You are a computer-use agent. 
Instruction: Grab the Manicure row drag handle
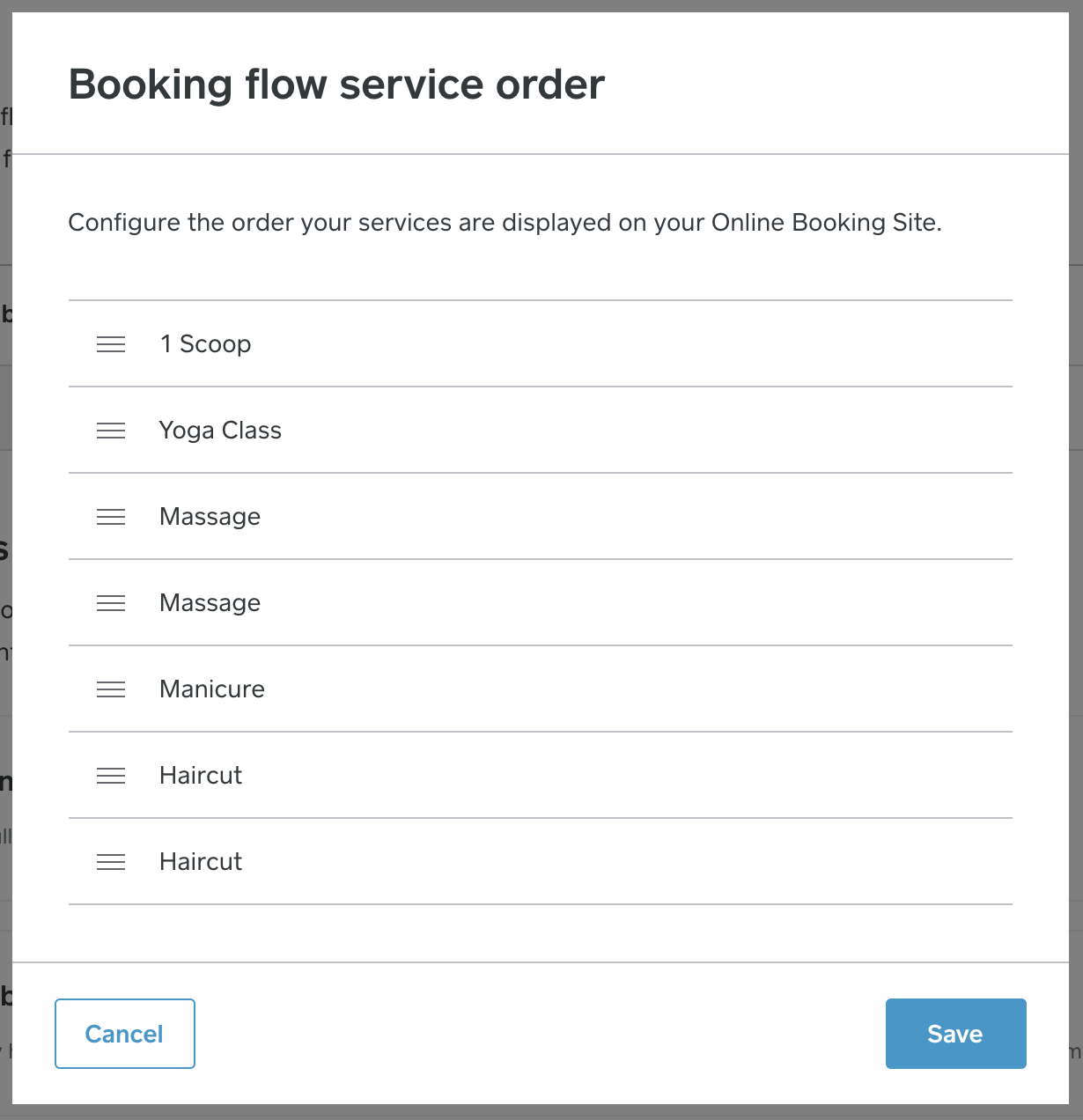coord(111,689)
